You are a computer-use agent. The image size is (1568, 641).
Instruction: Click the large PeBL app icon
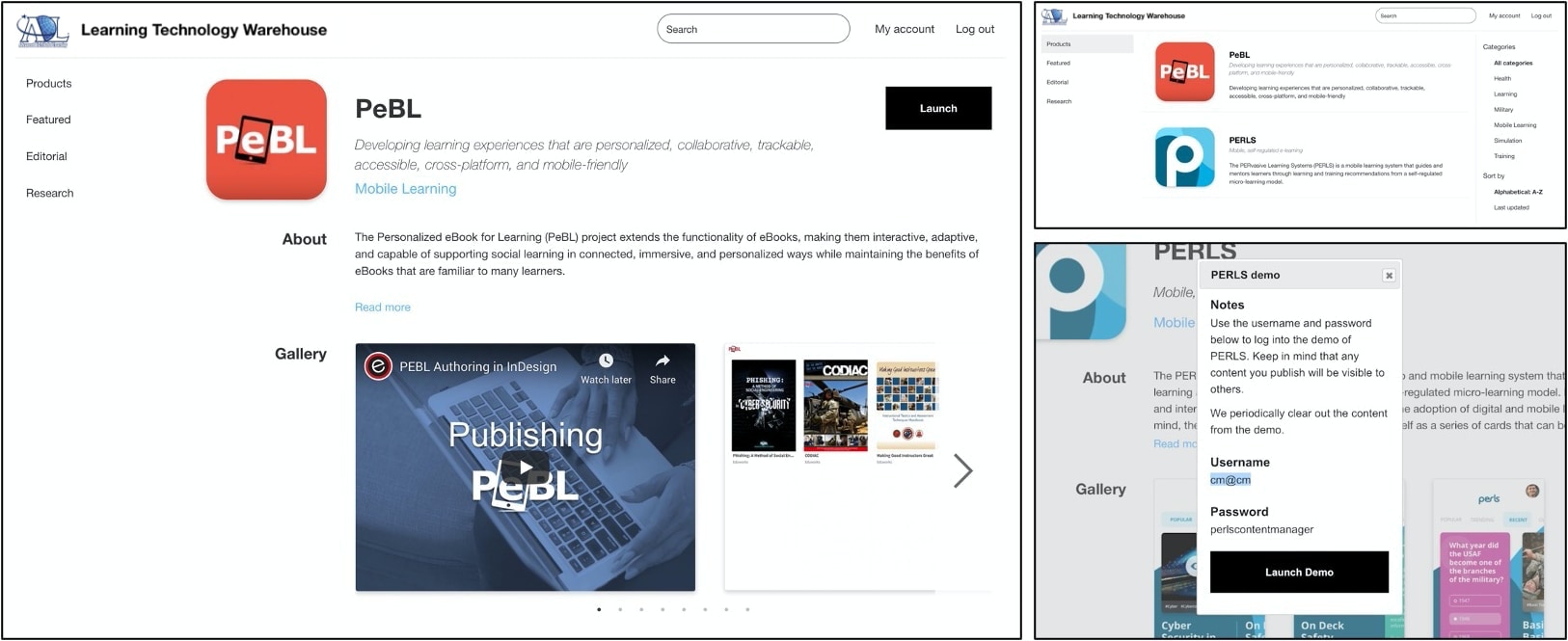(266, 140)
